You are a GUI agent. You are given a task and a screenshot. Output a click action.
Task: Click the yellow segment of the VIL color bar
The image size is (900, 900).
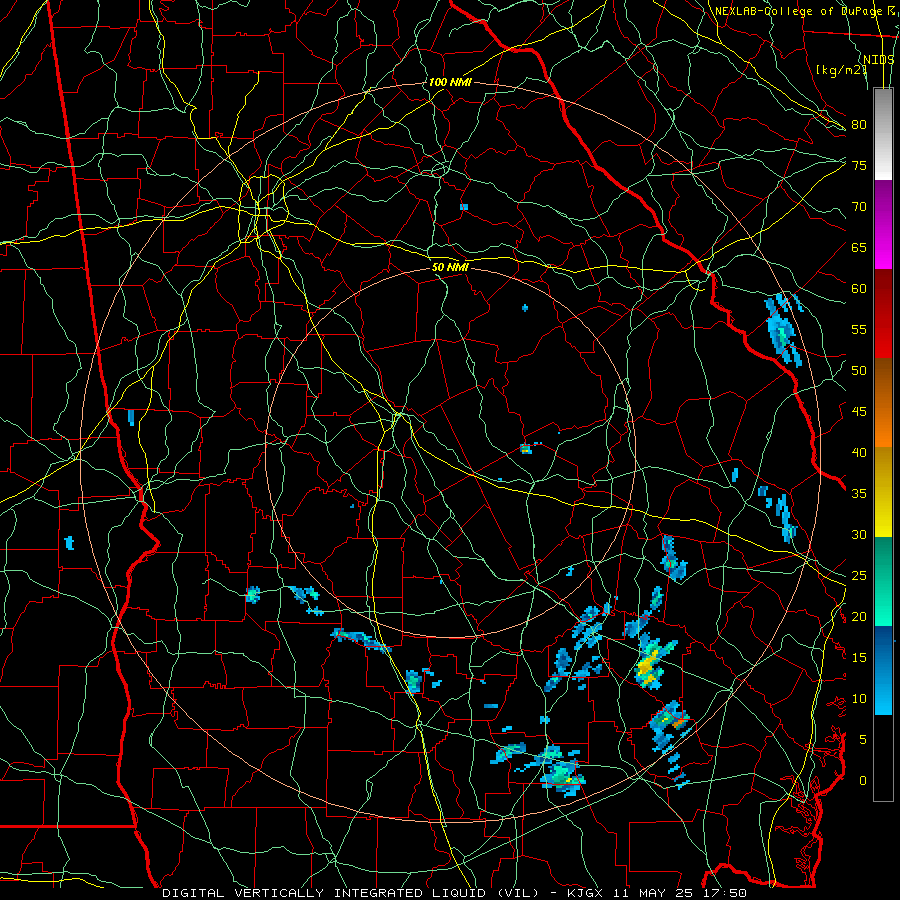[883, 492]
